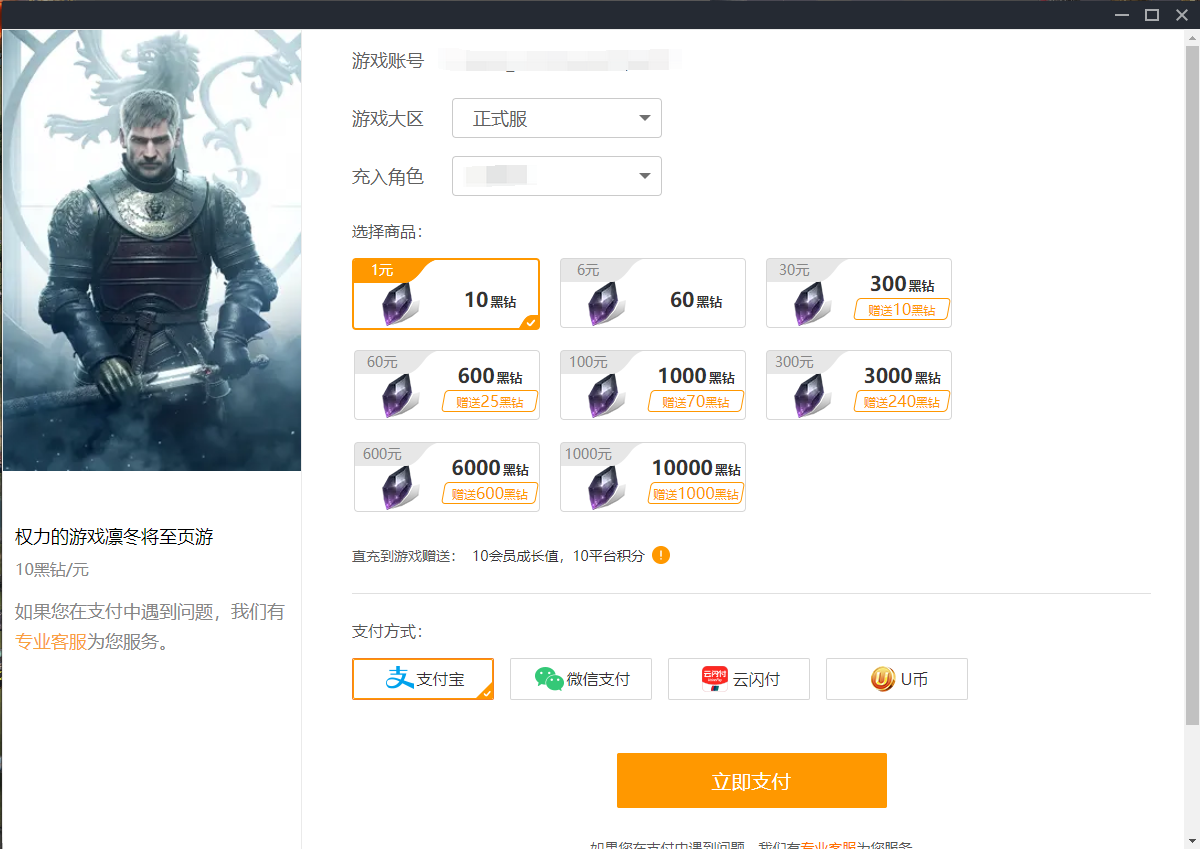Pick the 300元 3000黑钻 package
The image size is (1200, 849).
pyautogui.click(x=859, y=385)
